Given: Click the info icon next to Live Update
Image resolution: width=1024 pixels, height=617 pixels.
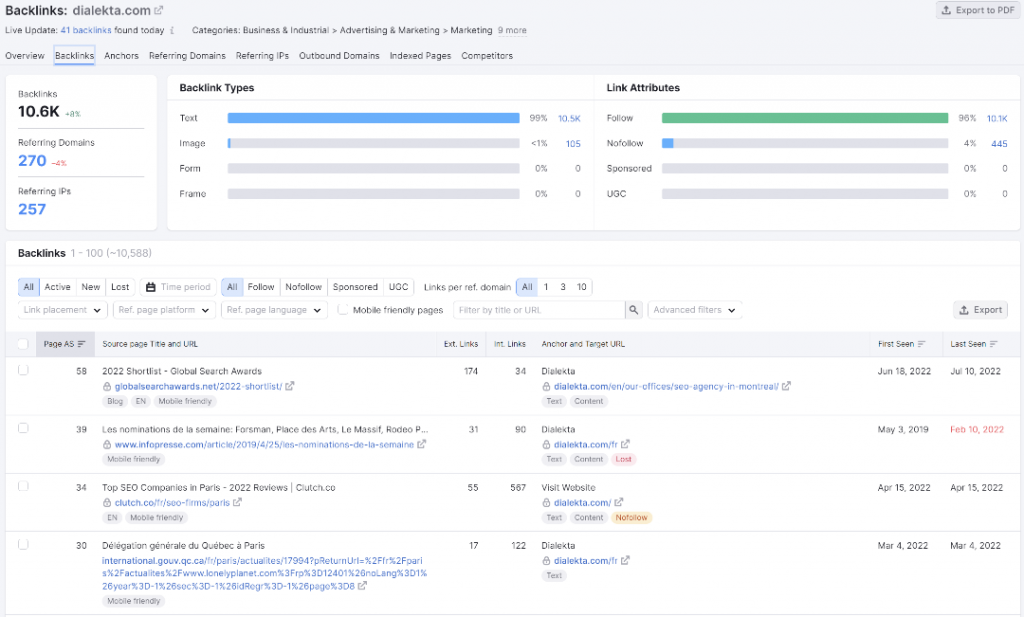Looking at the screenshot, I should tap(173, 30).
